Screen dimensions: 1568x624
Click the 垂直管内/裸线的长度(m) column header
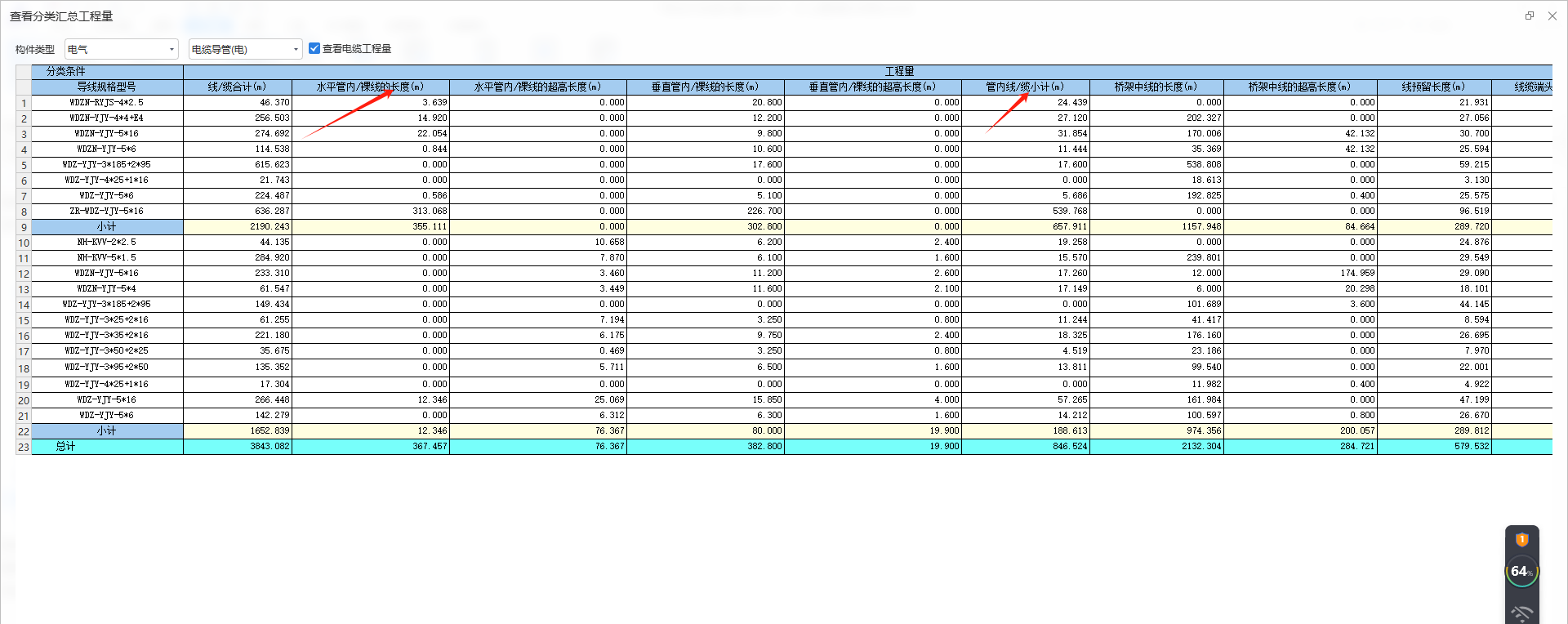(x=706, y=87)
